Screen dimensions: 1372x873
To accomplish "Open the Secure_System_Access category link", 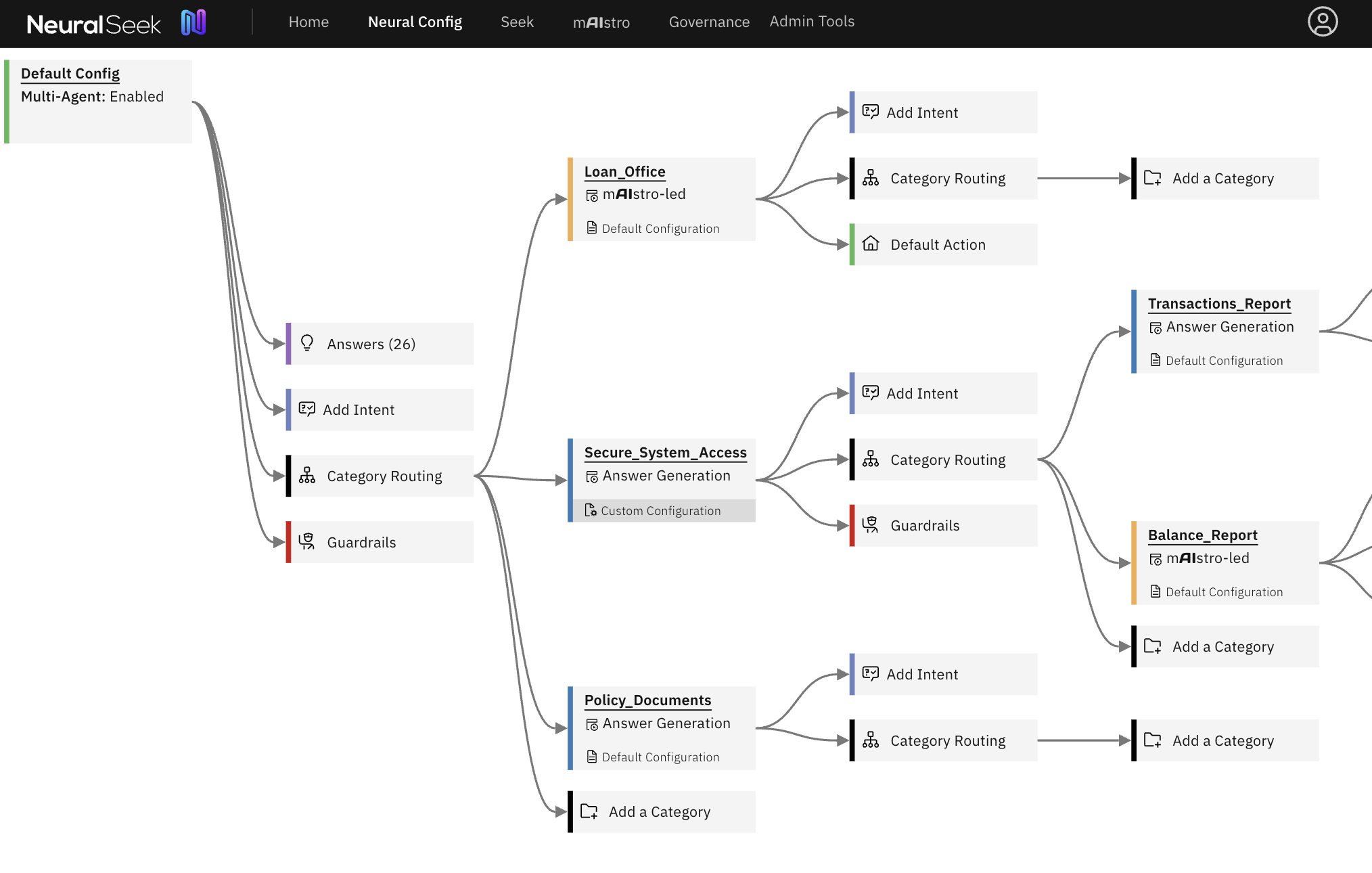I will point(665,452).
